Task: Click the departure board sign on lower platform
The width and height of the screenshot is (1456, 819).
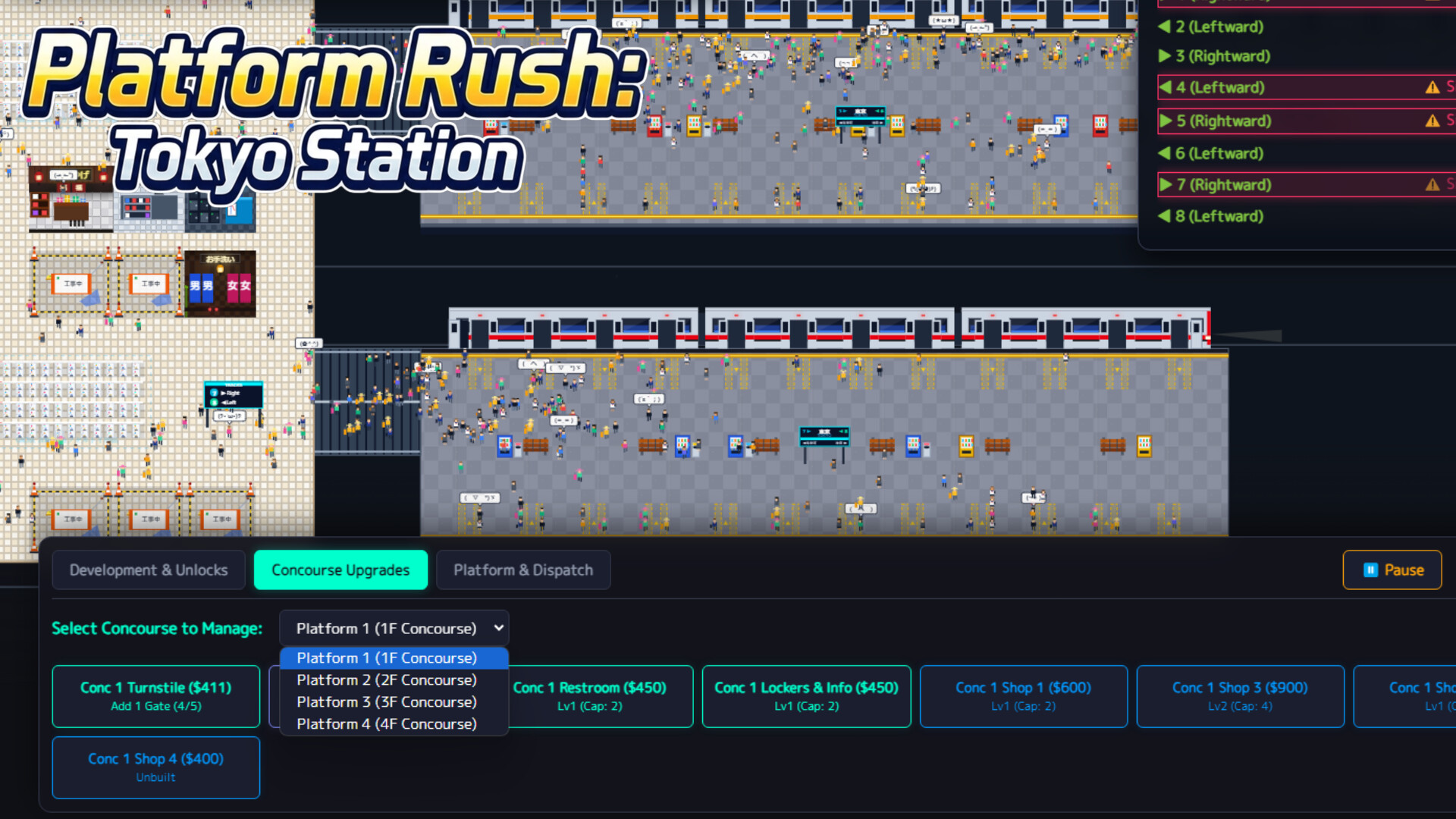Action: click(x=824, y=436)
